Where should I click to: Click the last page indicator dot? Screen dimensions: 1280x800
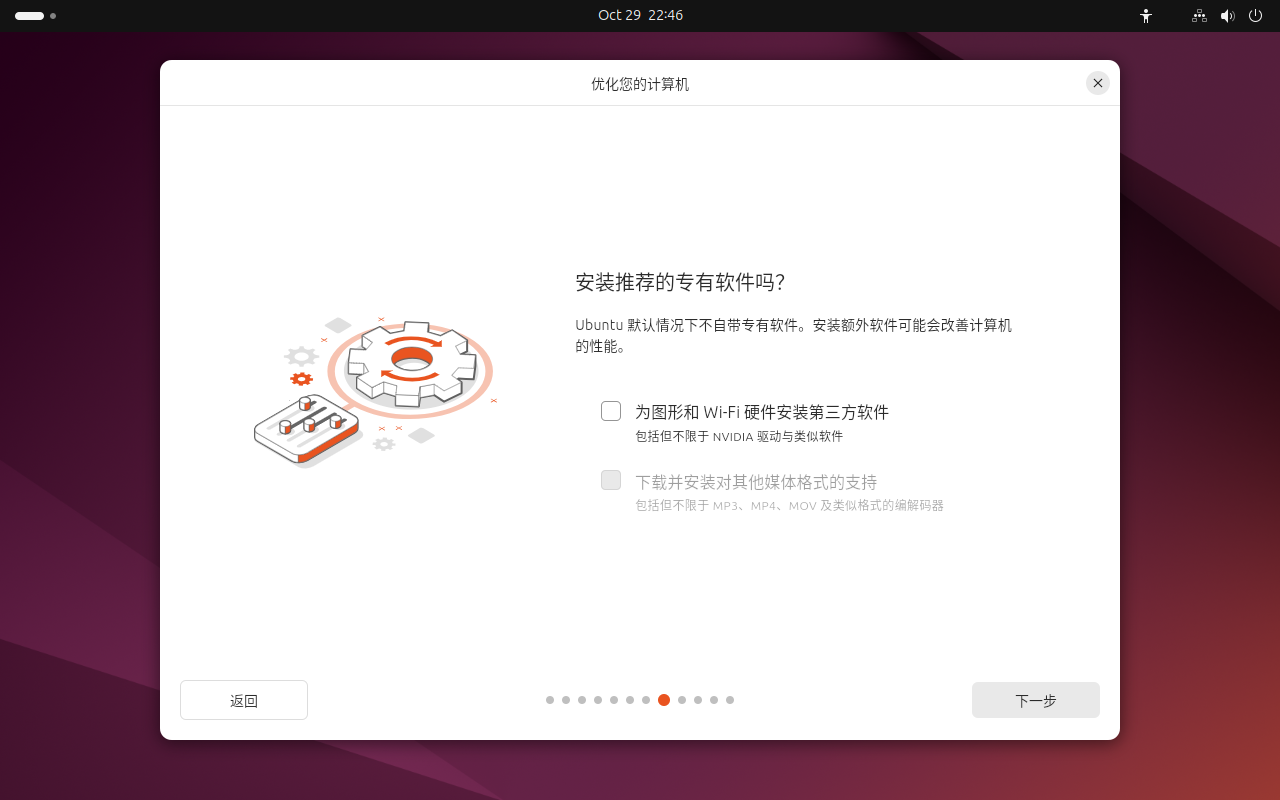[x=730, y=700]
